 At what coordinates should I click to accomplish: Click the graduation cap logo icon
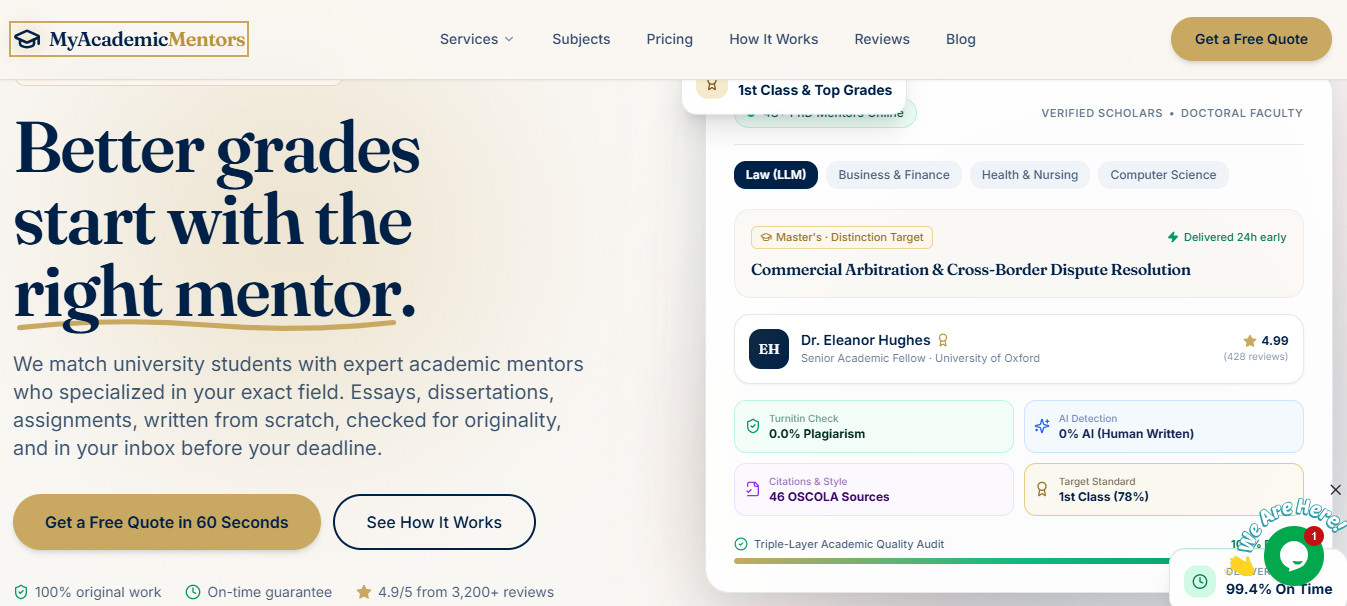coord(28,40)
